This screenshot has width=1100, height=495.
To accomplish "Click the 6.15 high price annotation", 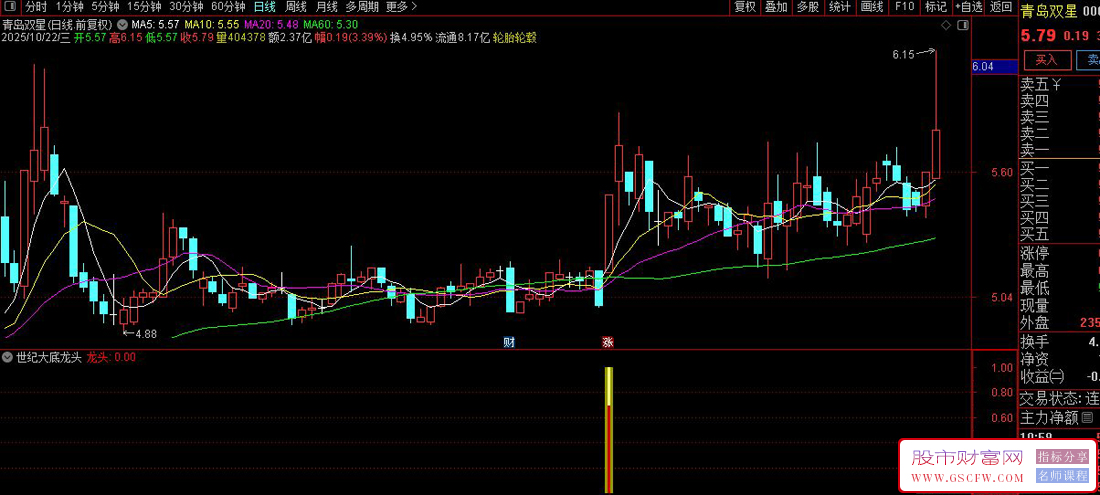I will tap(904, 54).
